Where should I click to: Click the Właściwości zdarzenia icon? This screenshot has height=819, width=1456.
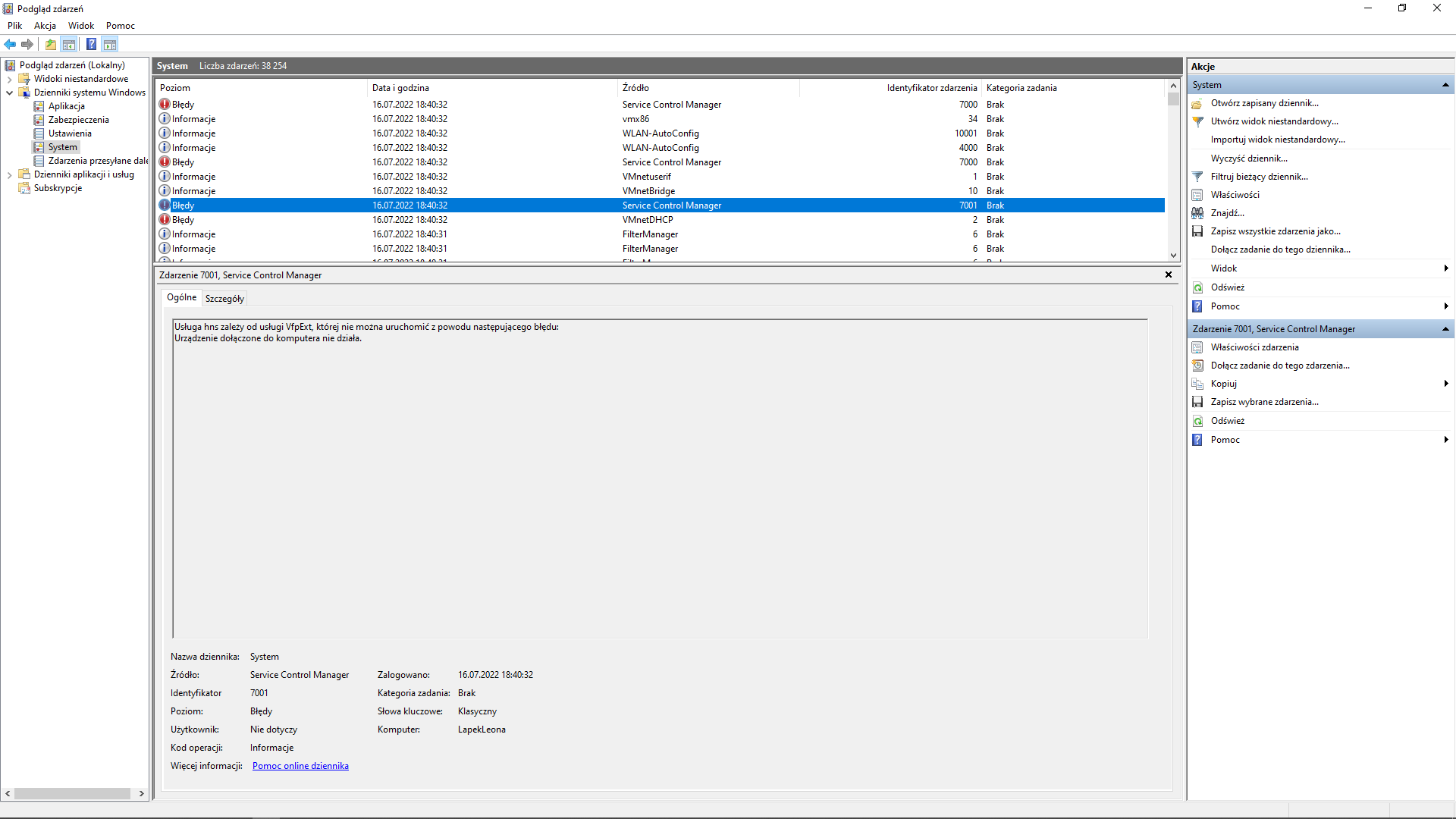coord(1197,347)
